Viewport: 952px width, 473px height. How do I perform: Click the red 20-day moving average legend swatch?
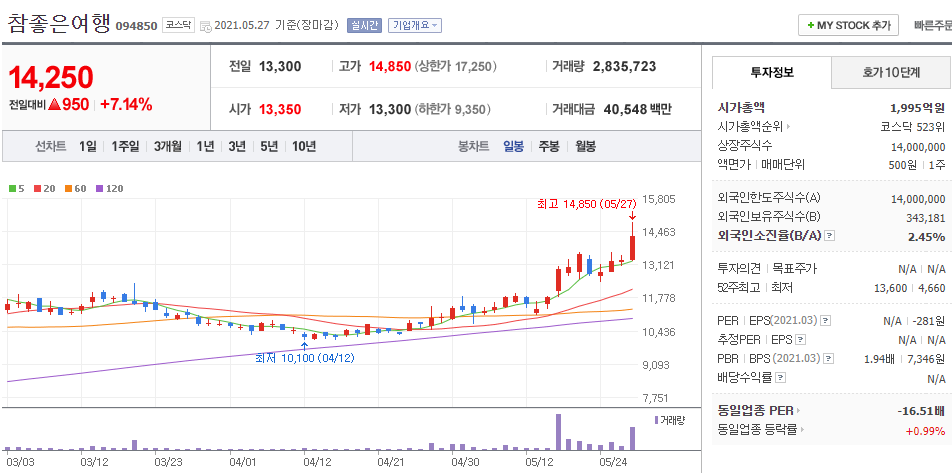coord(36,188)
